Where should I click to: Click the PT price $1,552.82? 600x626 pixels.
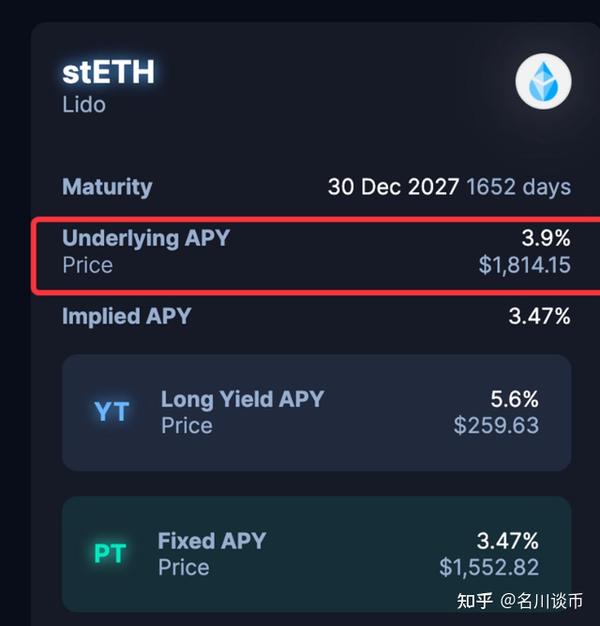489,567
